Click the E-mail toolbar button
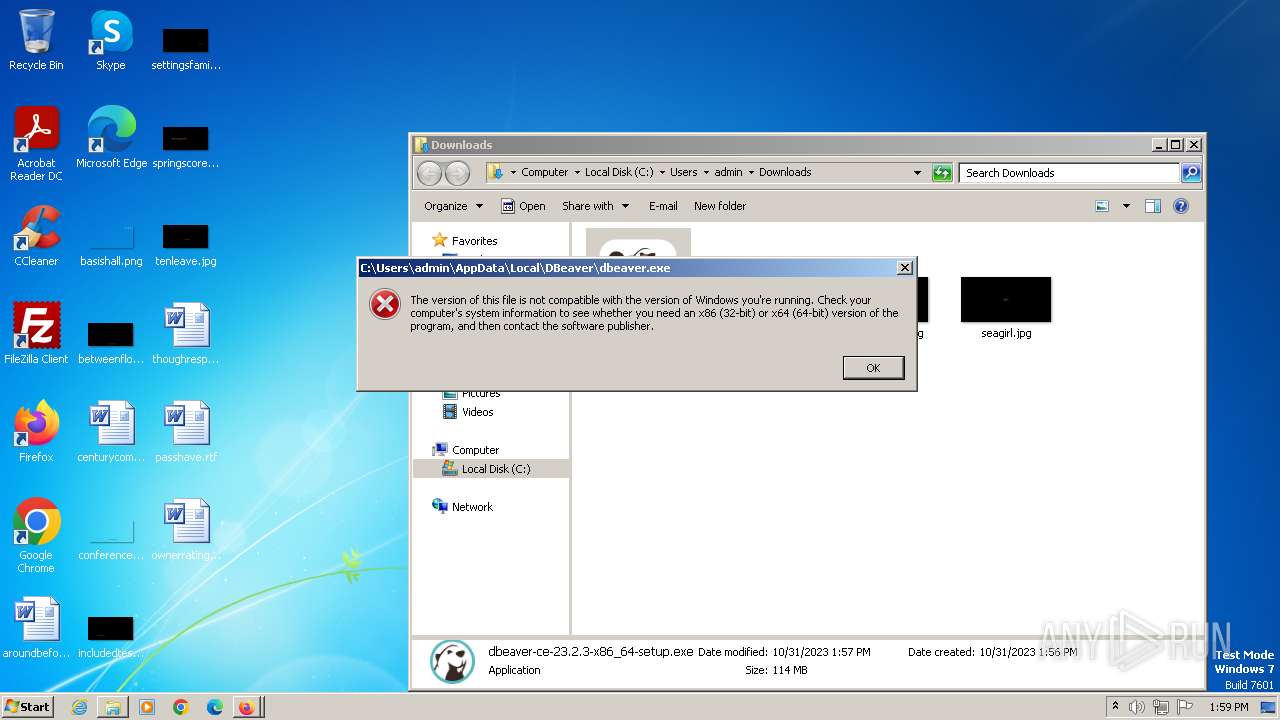 point(663,206)
